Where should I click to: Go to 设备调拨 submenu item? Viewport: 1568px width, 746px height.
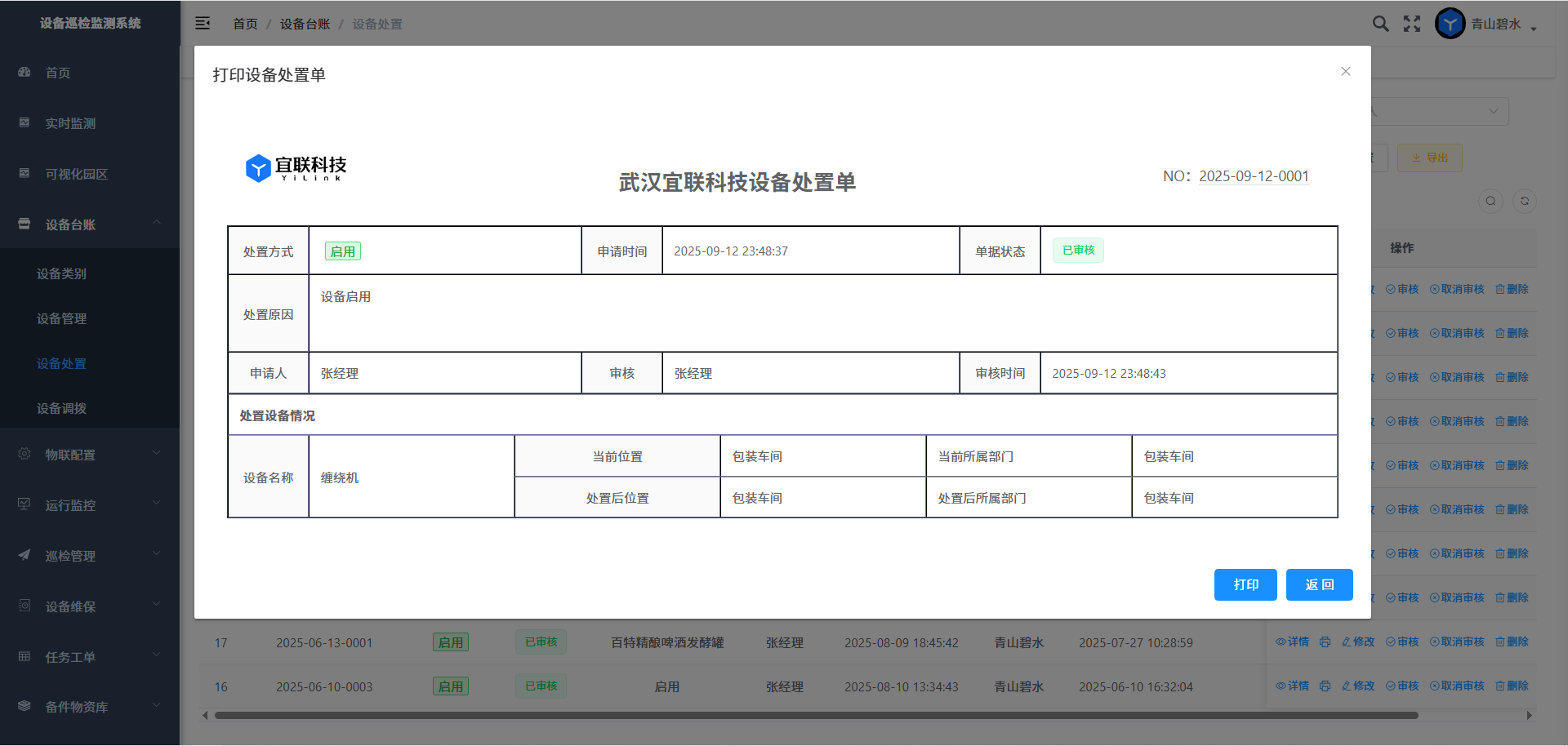coord(61,408)
